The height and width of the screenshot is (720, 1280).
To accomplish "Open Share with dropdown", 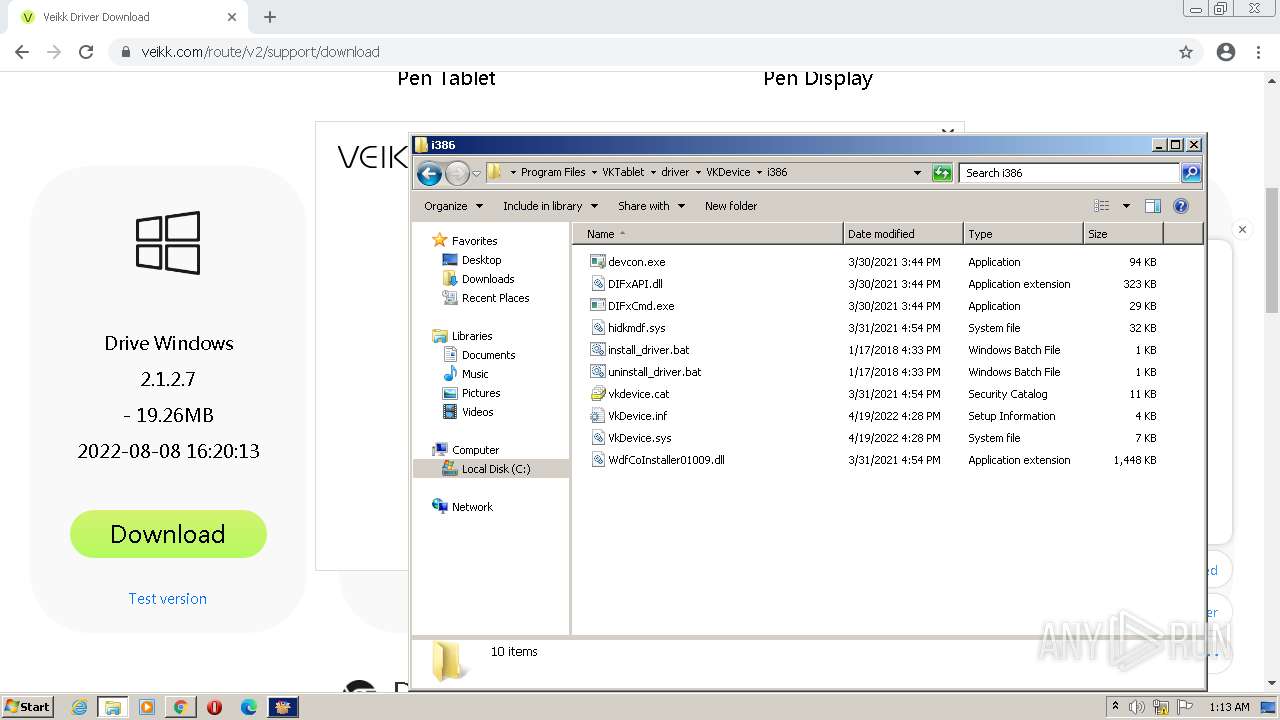I will point(651,206).
